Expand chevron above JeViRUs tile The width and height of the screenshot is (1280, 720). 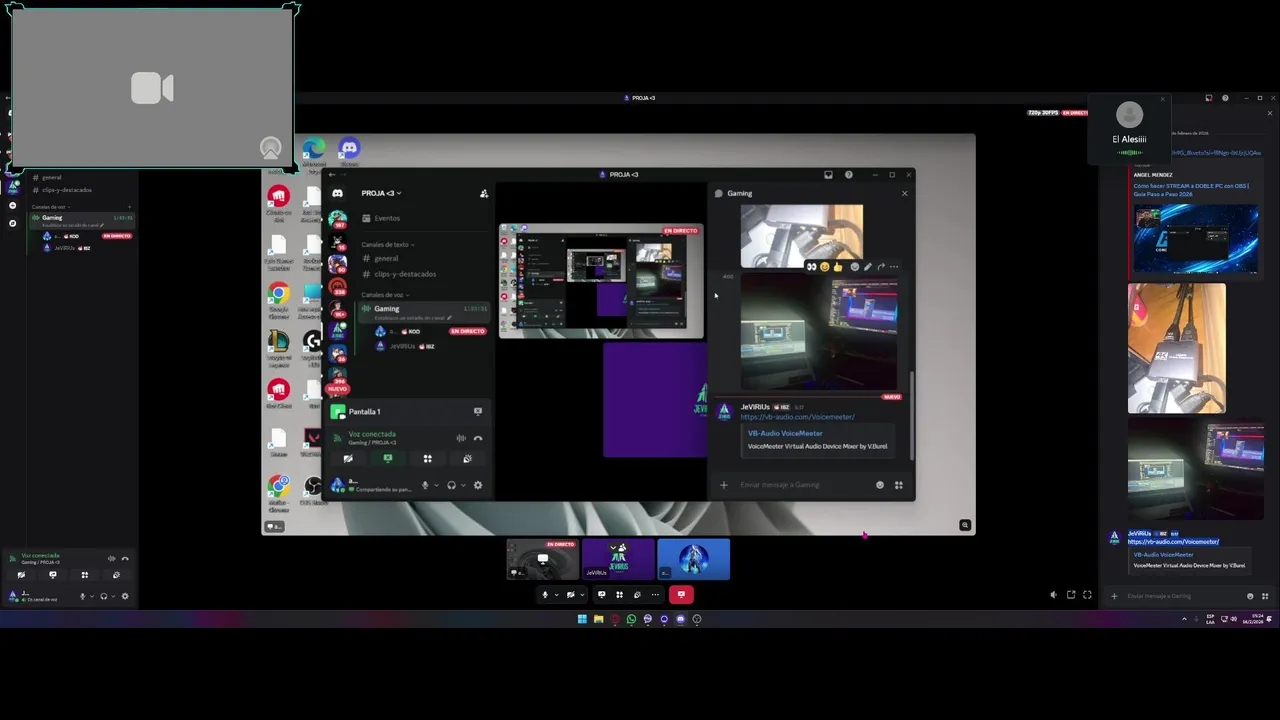[613, 548]
